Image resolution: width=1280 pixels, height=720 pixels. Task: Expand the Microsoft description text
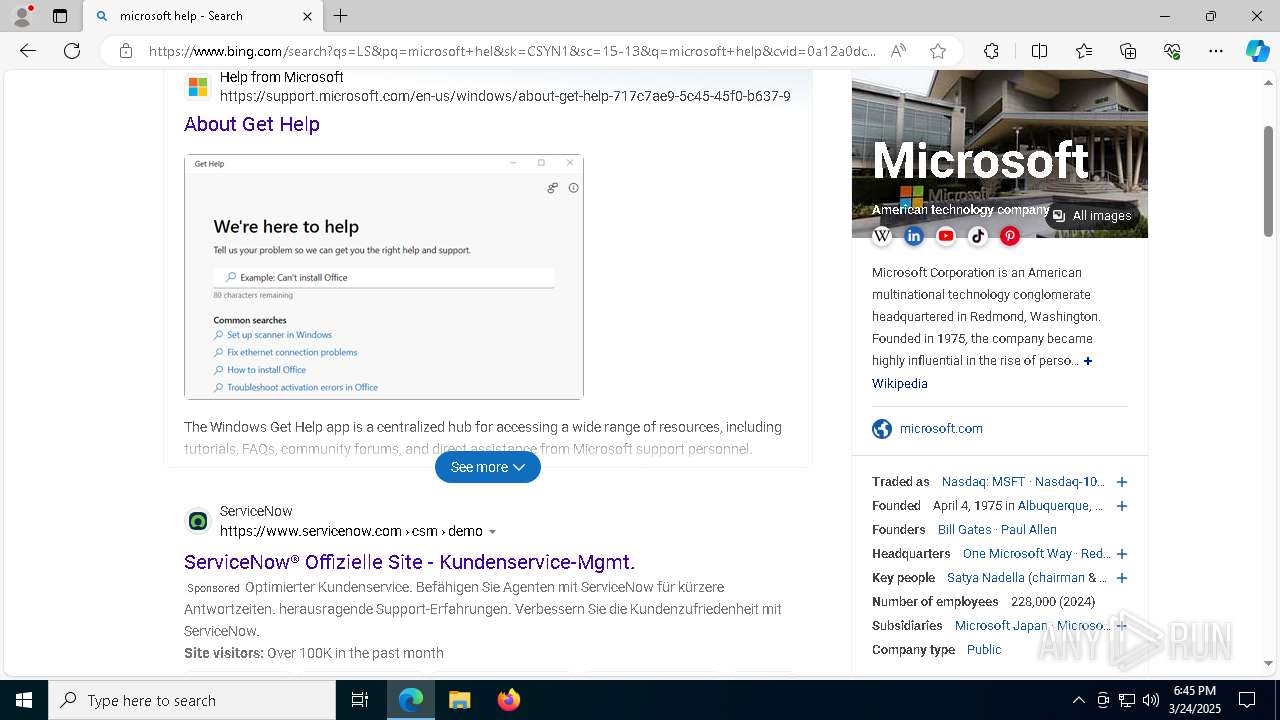(1088, 361)
